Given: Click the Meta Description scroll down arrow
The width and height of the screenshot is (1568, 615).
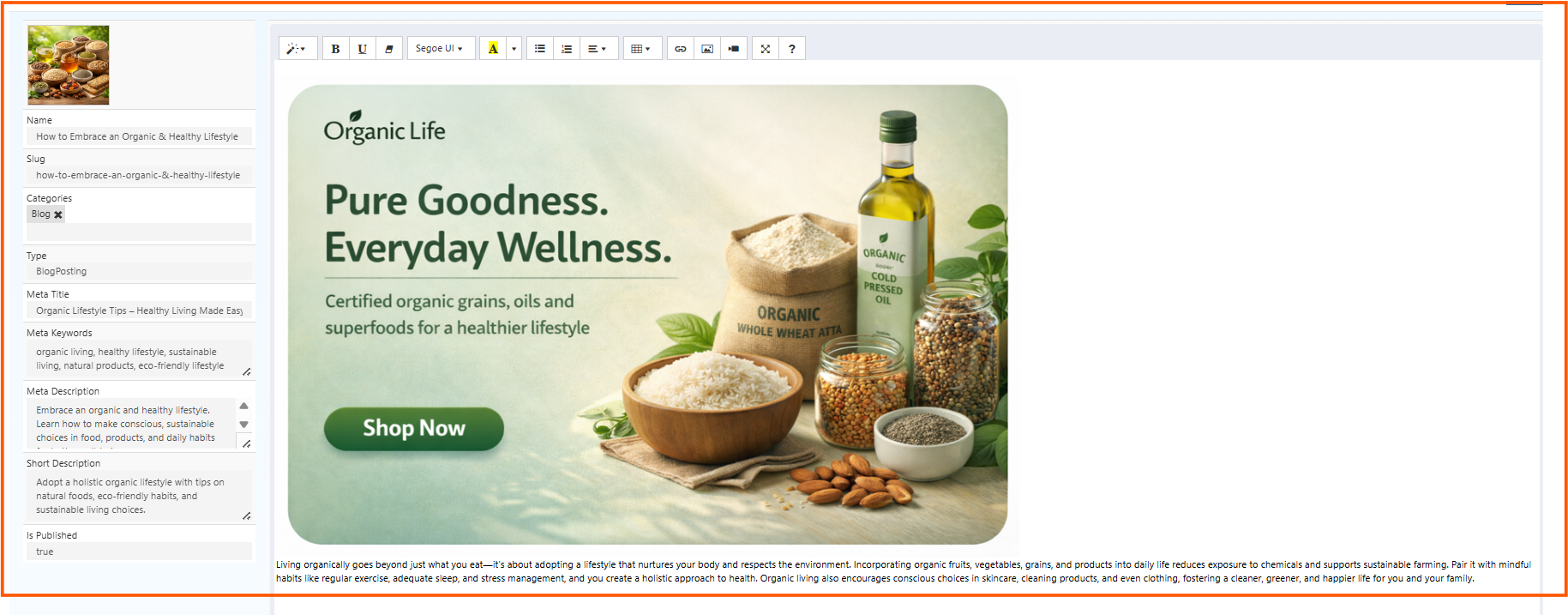Looking at the screenshot, I should (244, 425).
